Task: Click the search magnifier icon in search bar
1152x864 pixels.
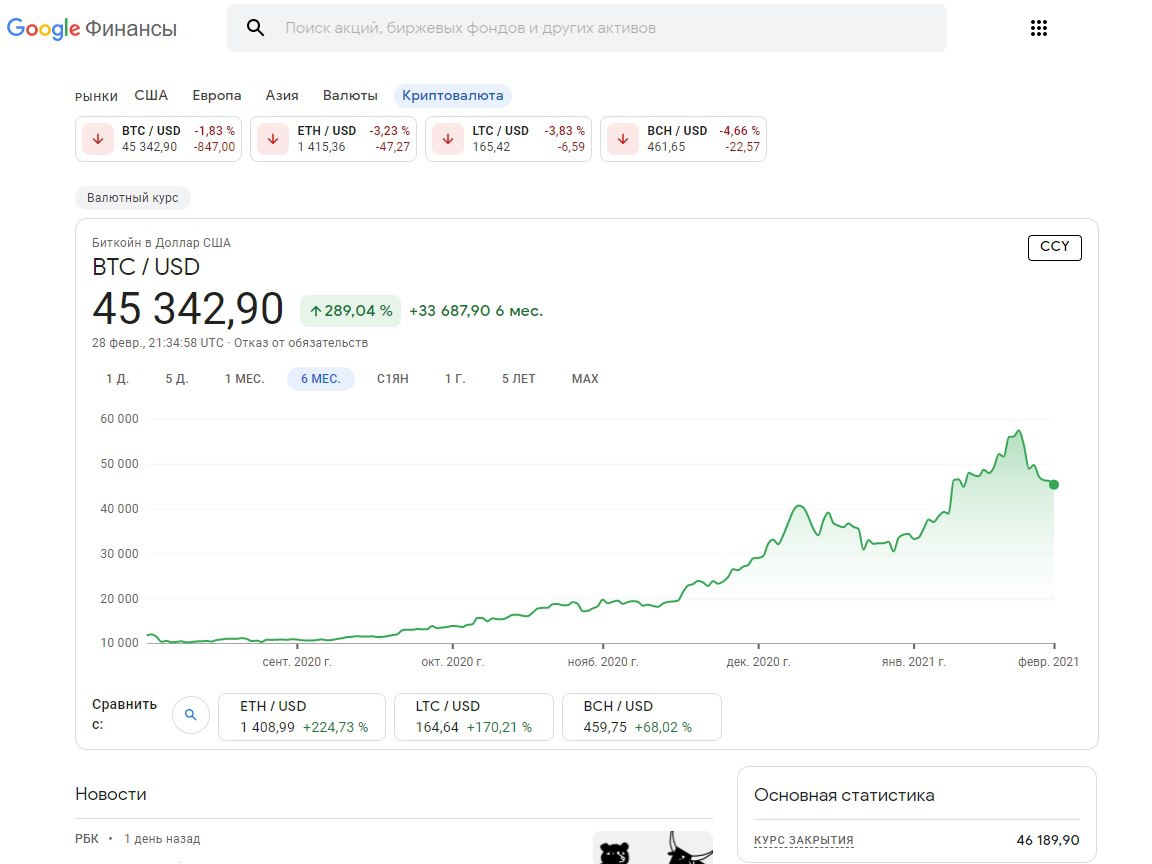Action: pyautogui.click(x=255, y=28)
